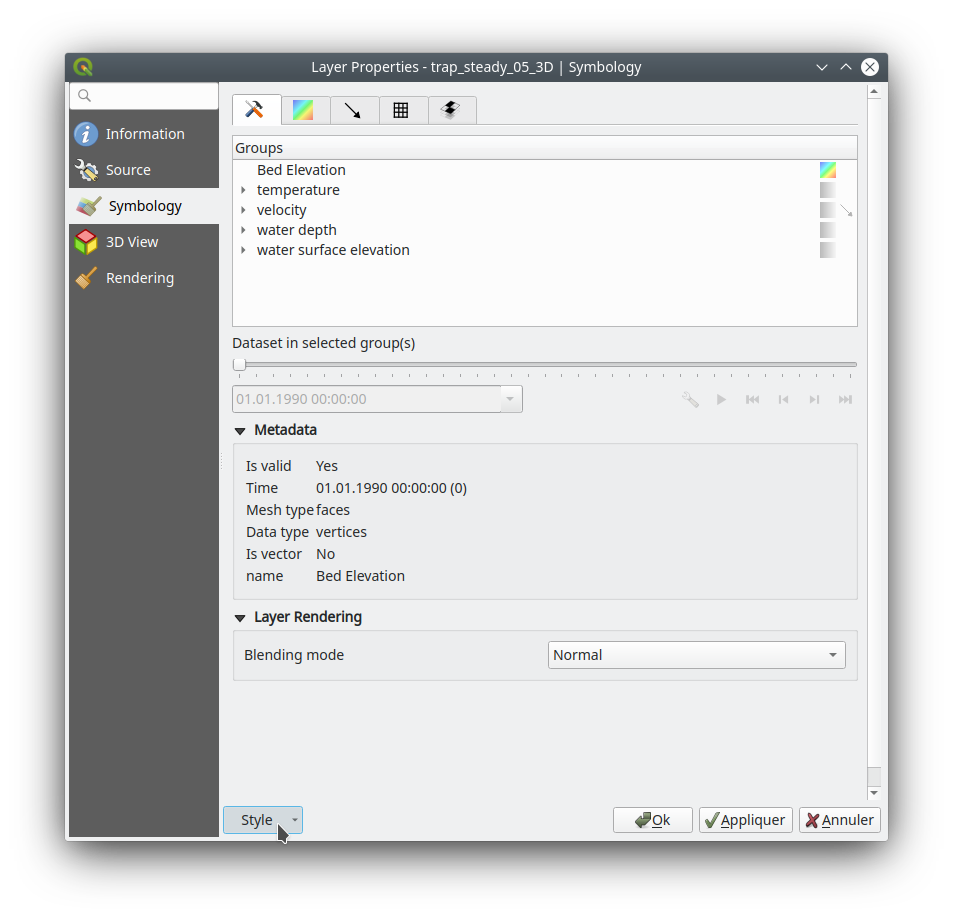Click the Information sidebar icon
Viewport: 953px width, 918px height.
tap(87, 134)
